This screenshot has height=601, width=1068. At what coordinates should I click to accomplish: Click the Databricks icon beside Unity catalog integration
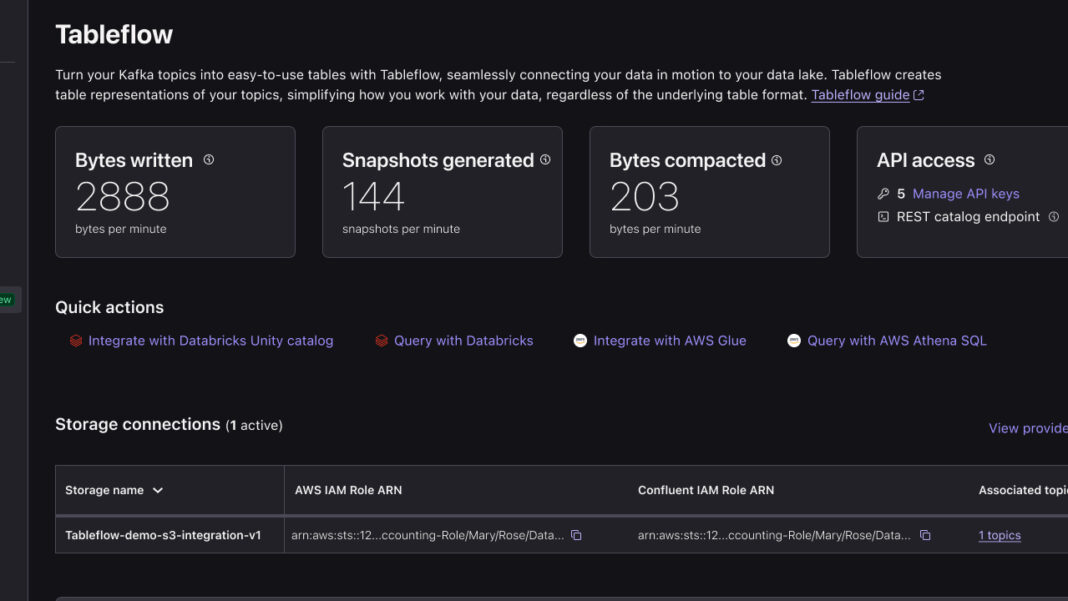point(76,341)
